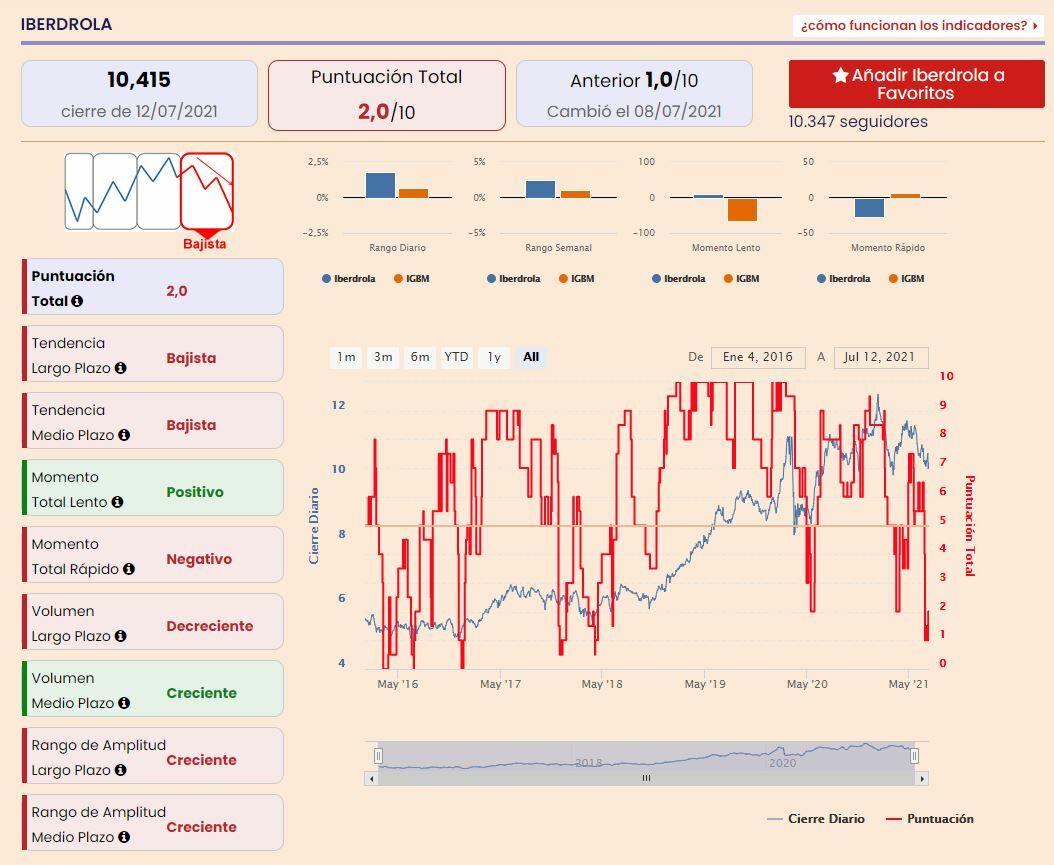Click Añadir Iberdrola a Favoritos button
Screen dimensions: 1054x865
click(916, 84)
